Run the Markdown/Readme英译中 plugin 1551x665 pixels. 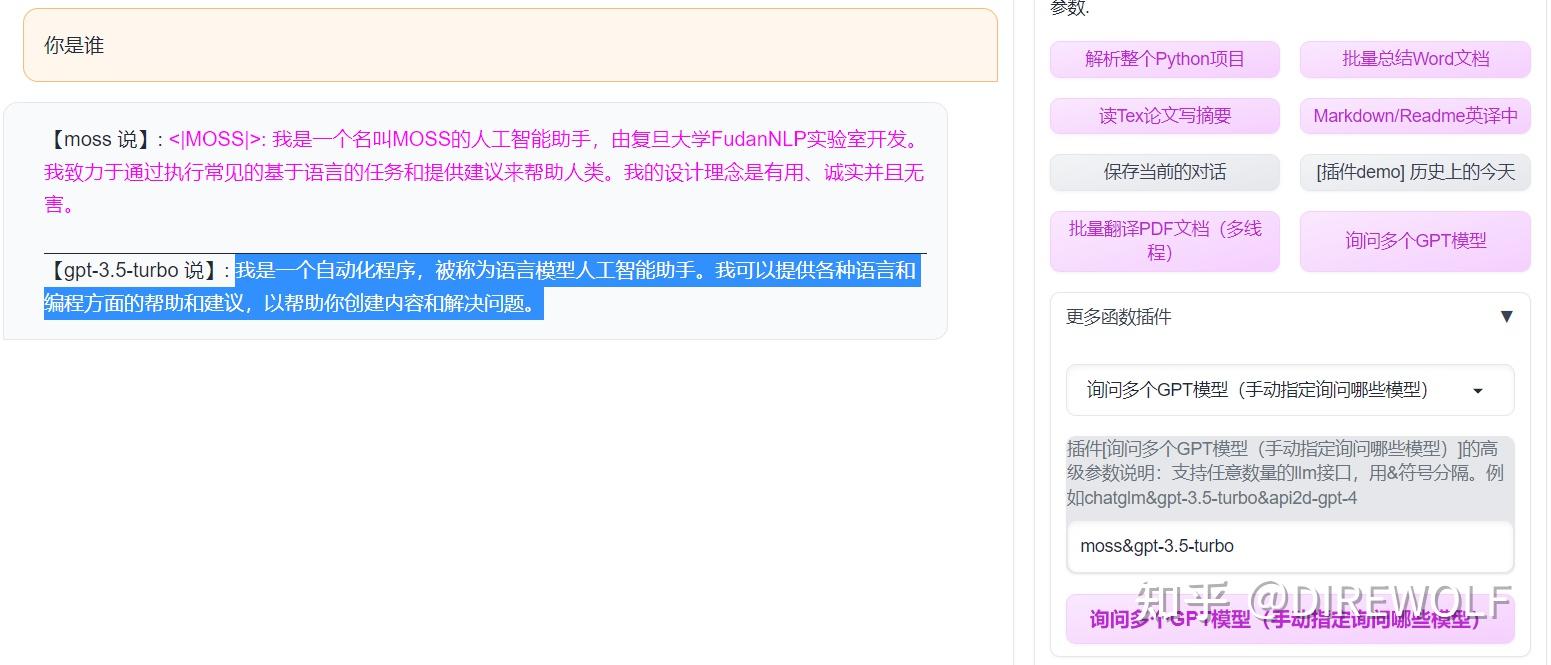[x=1415, y=116]
